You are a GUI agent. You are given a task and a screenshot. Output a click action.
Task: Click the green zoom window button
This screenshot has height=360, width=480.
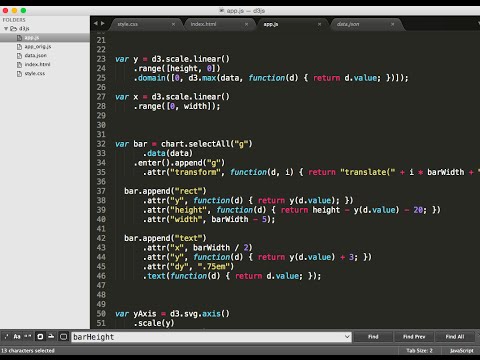coord(23,11)
